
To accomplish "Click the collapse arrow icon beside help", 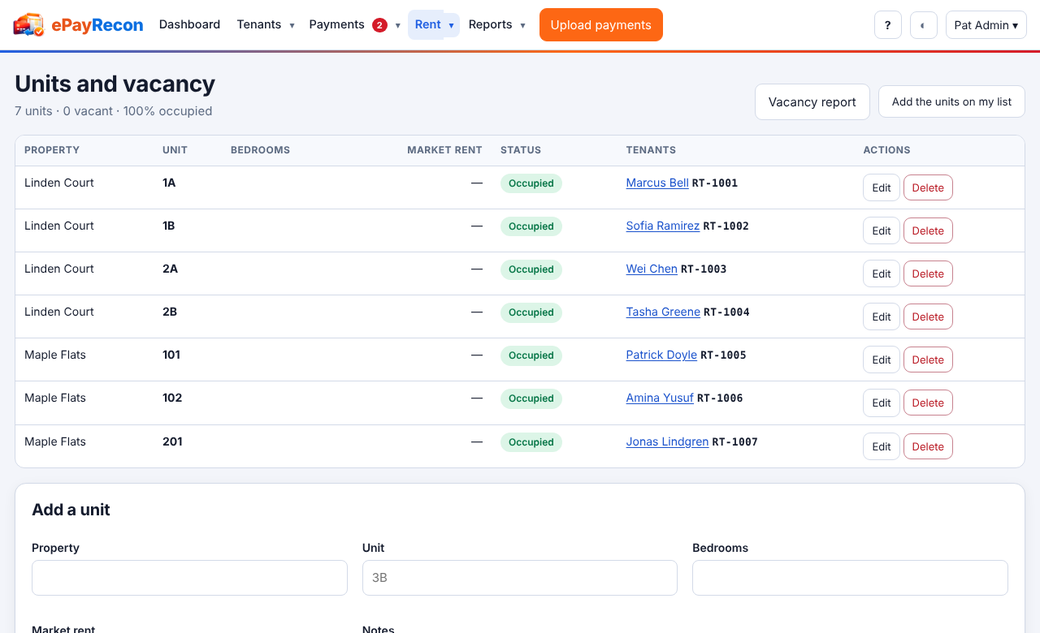I will pos(923,25).
